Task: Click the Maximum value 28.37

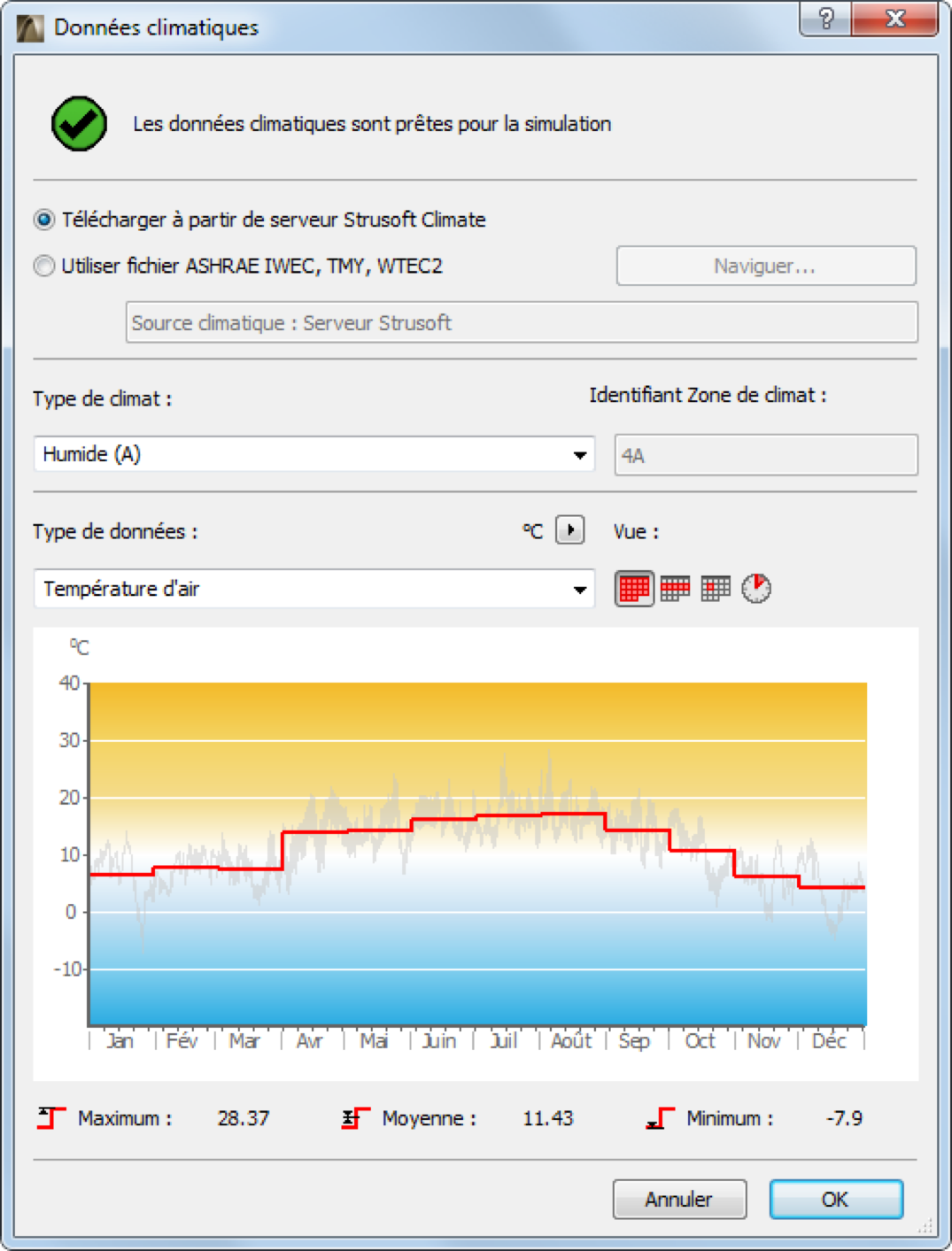Action: [244, 1118]
